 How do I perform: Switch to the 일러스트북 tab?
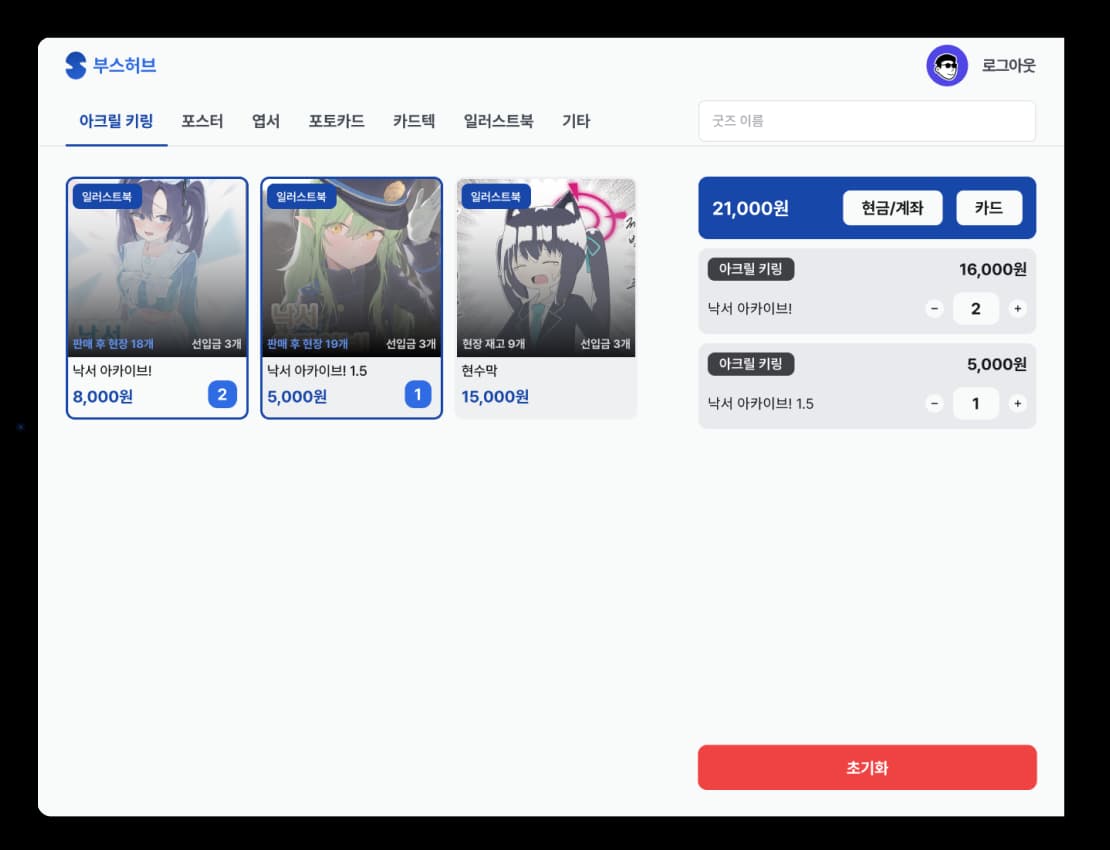[x=498, y=122]
